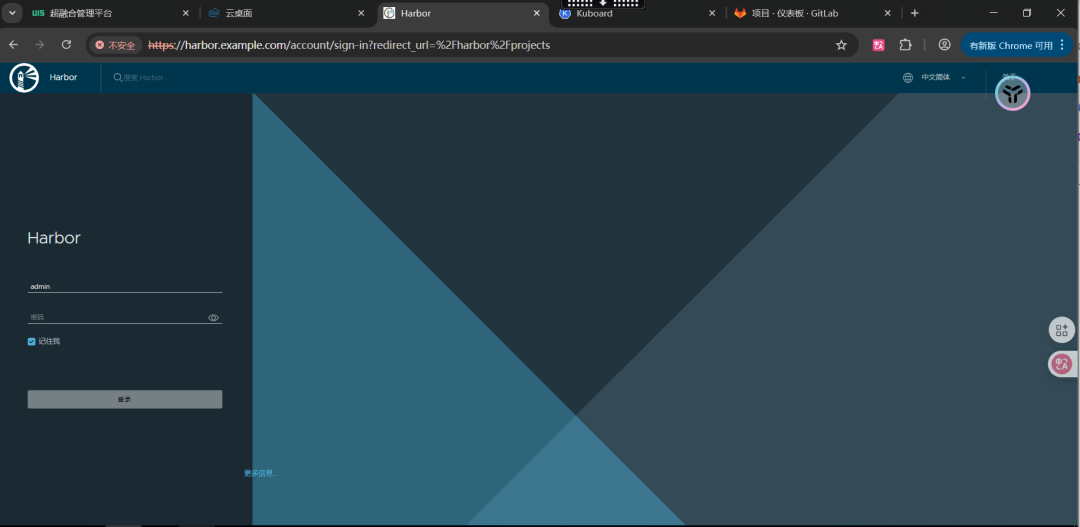The height and width of the screenshot is (527, 1080).
Task: Click the UIS favicon on first tab
Action: point(38,13)
